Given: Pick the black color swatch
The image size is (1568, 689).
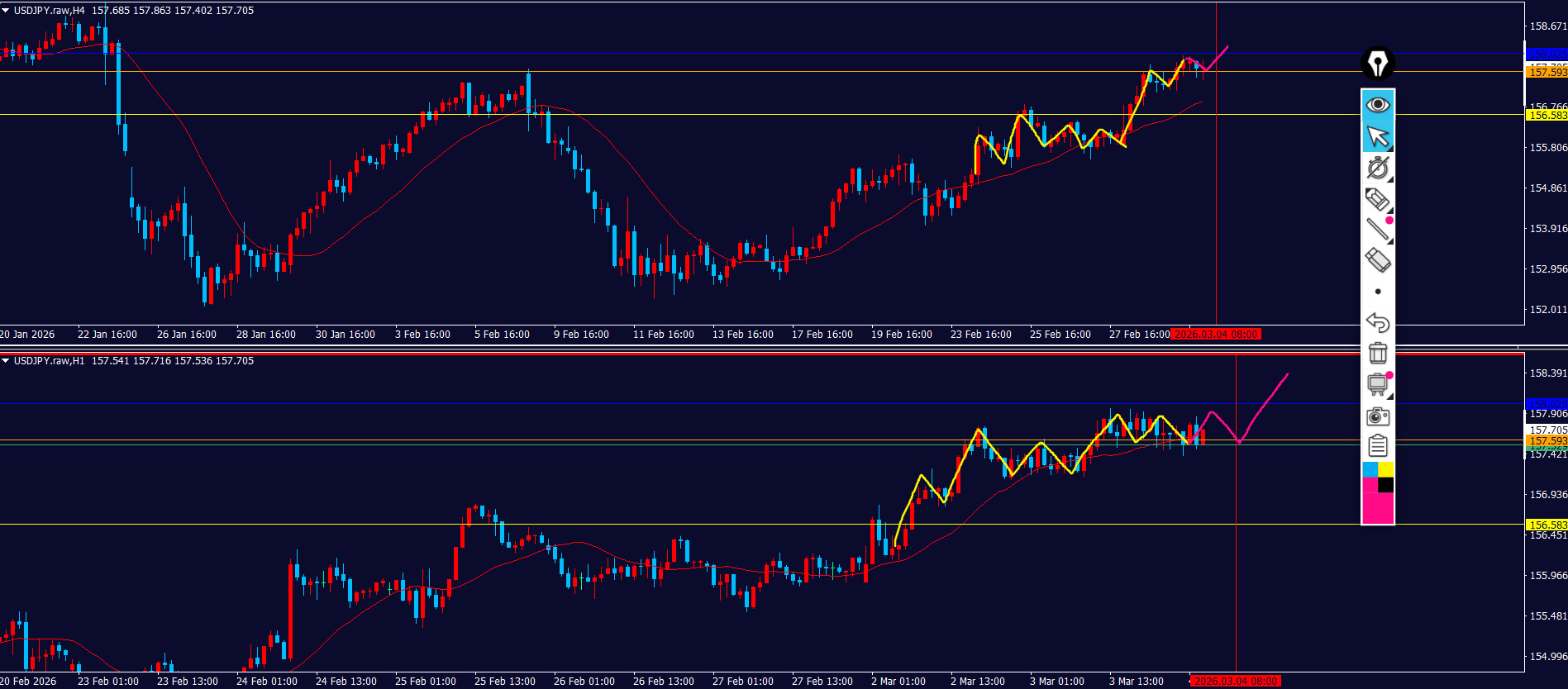Looking at the screenshot, I should point(1386,485).
